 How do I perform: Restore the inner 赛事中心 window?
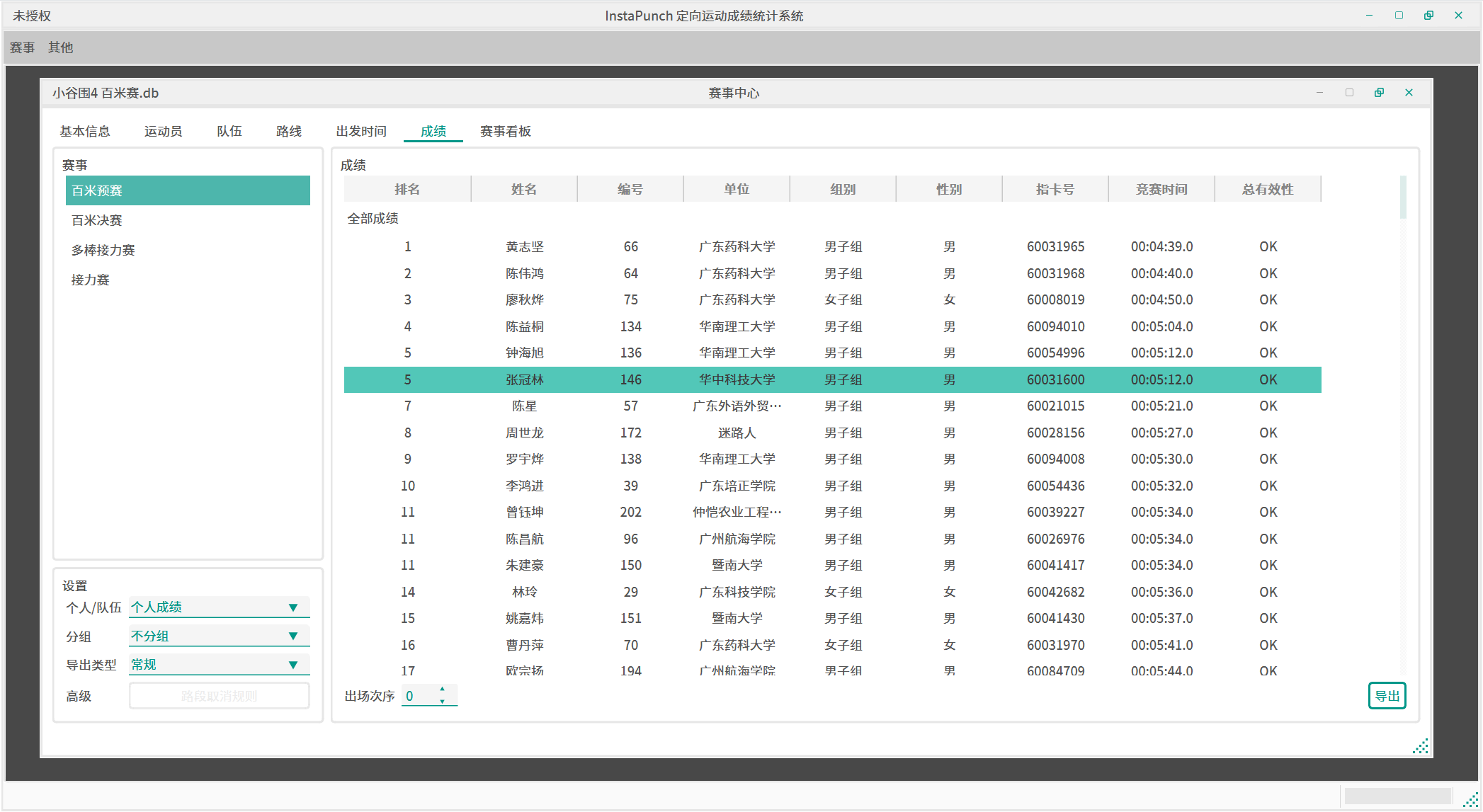coord(1379,93)
